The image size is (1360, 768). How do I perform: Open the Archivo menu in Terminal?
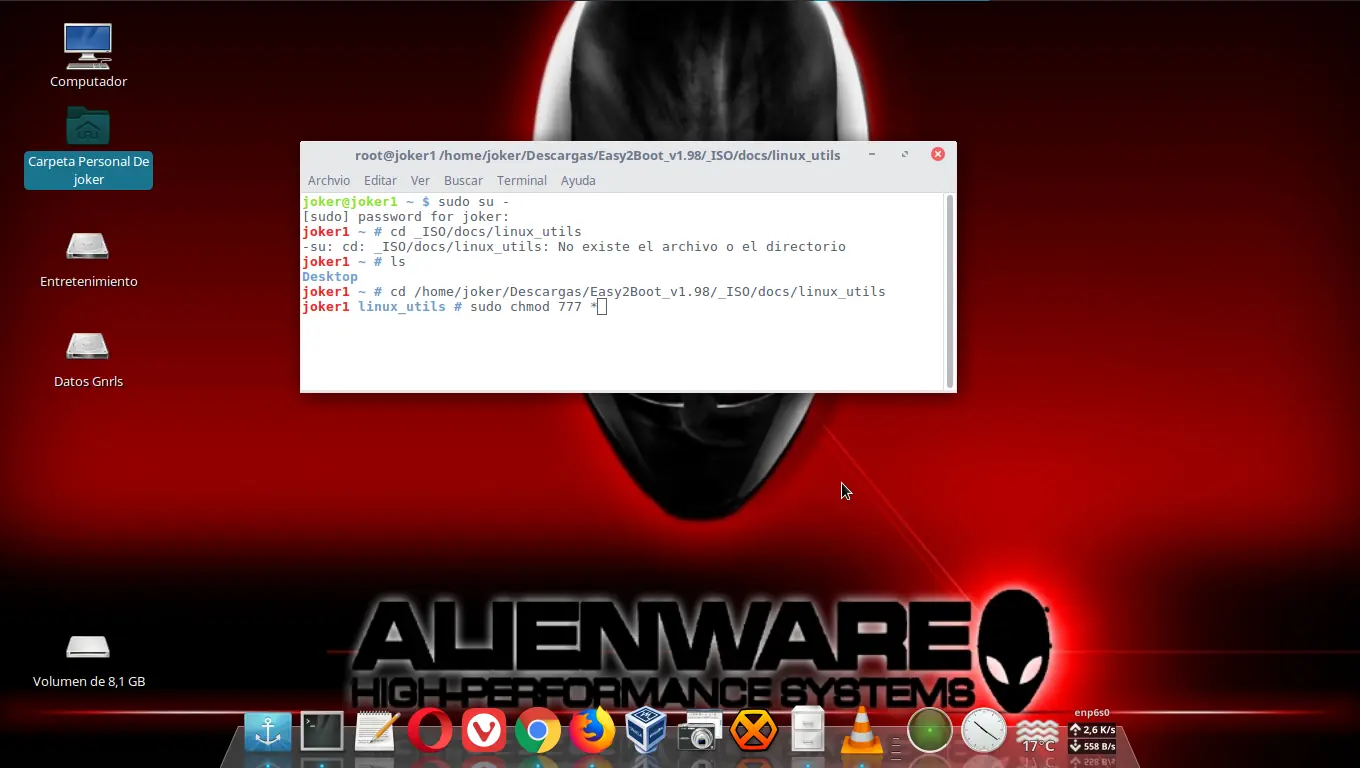coord(329,180)
